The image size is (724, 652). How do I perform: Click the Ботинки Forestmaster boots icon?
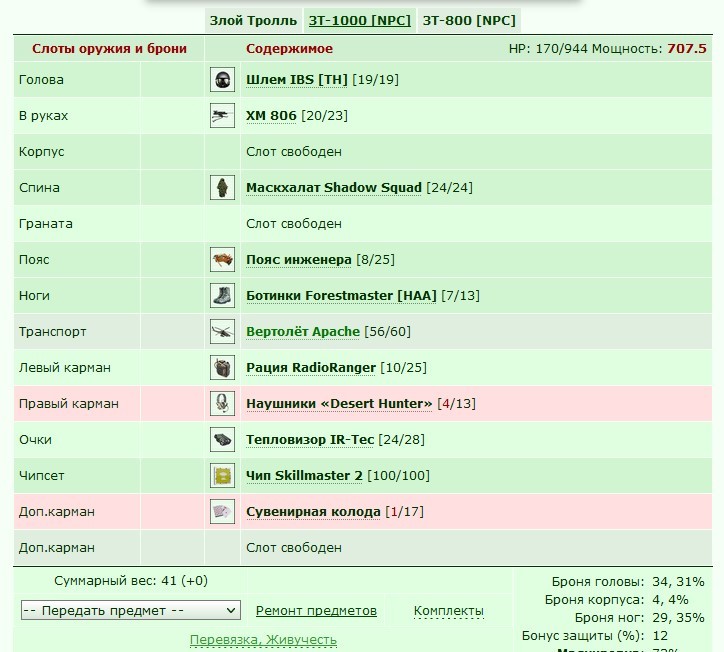(223, 296)
